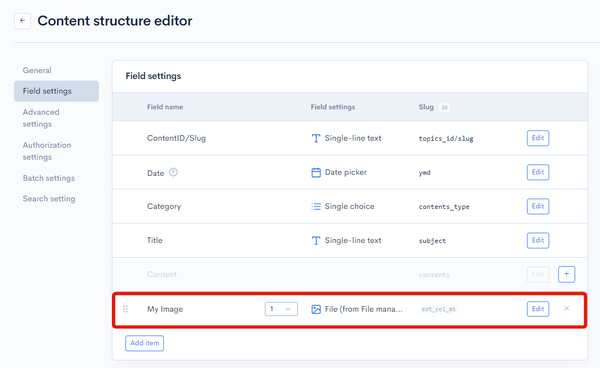Go back using the arrow button

(x=23, y=21)
